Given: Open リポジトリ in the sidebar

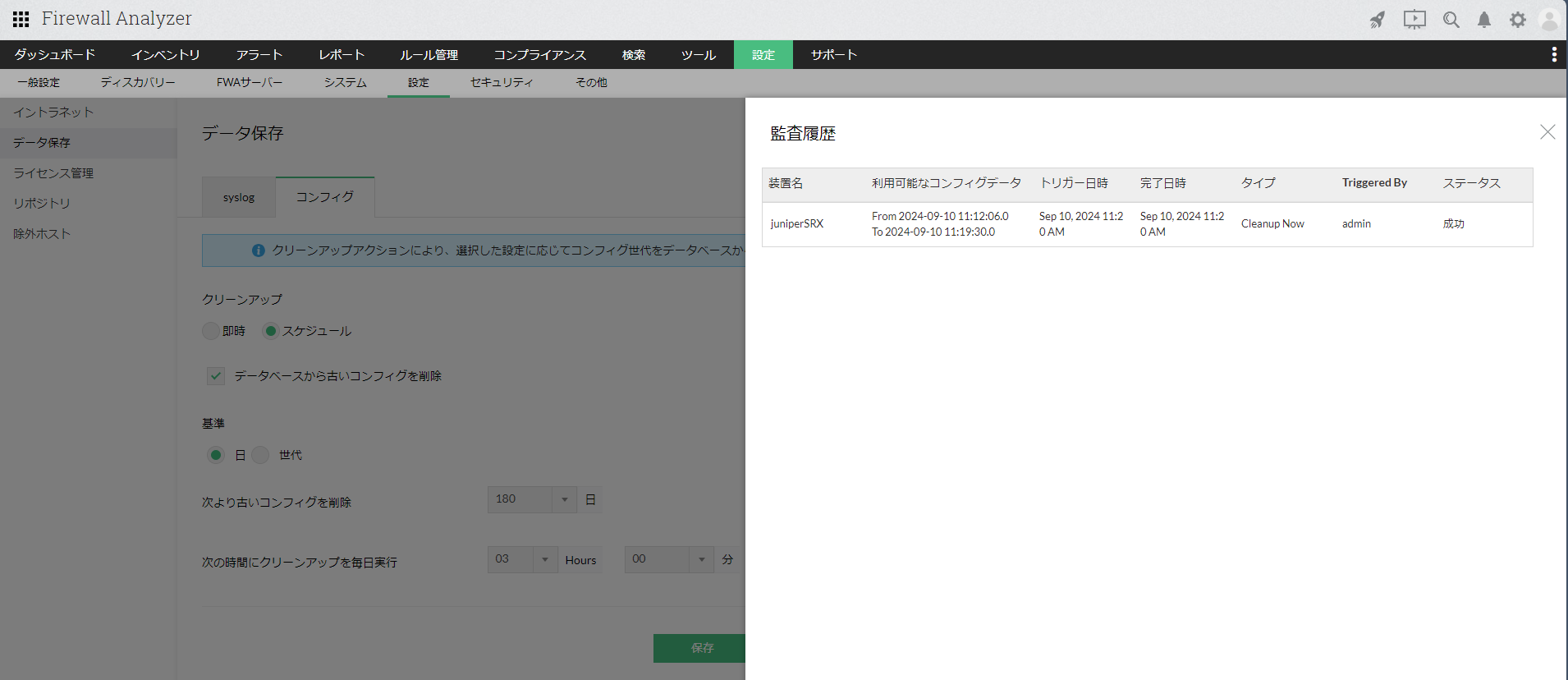Looking at the screenshot, I should [89, 204].
